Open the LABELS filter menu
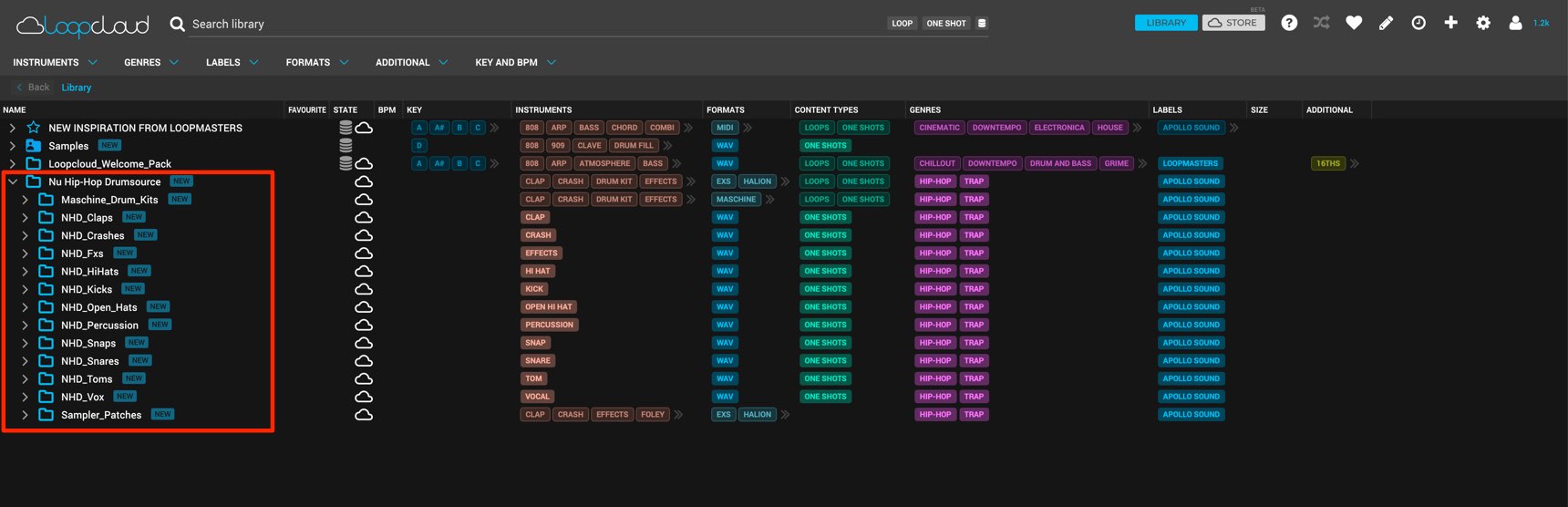 232,62
